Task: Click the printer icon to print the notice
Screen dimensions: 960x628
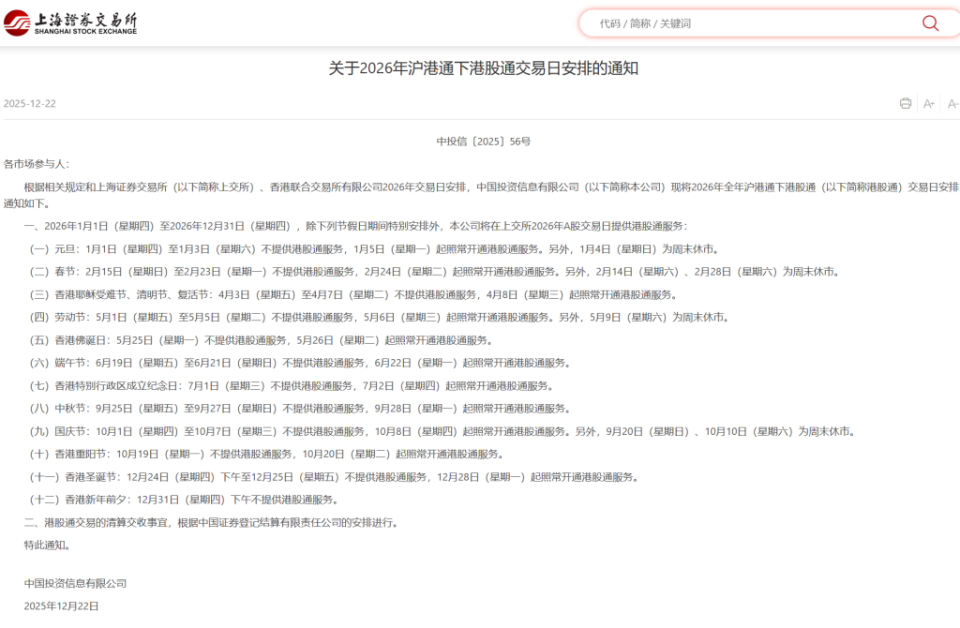Action: (x=905, y=103)
